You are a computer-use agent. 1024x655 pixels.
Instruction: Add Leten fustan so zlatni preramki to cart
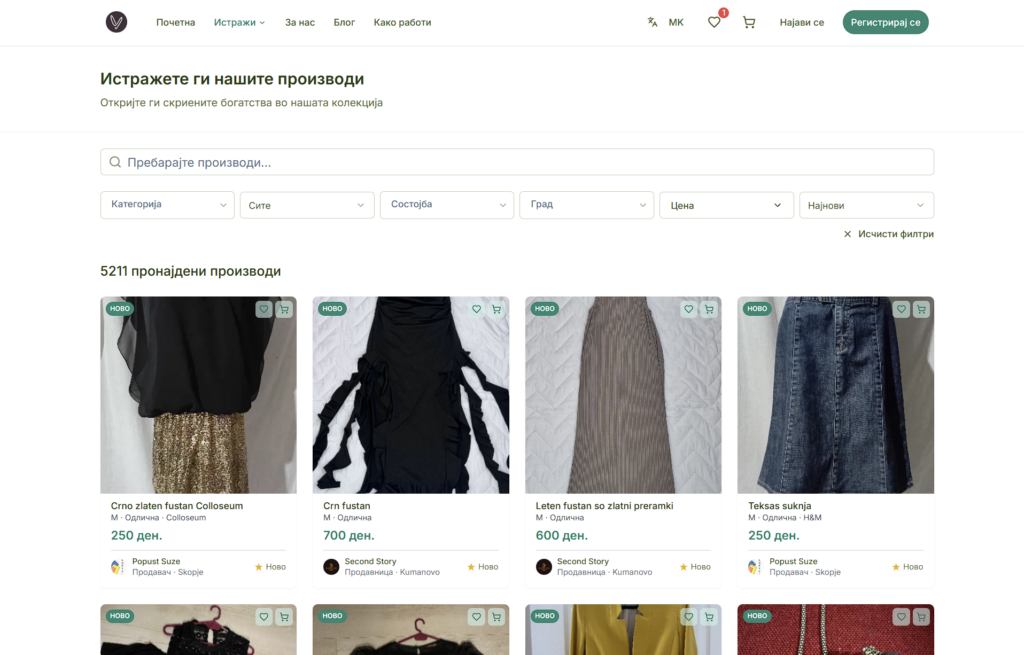[709, 310]
